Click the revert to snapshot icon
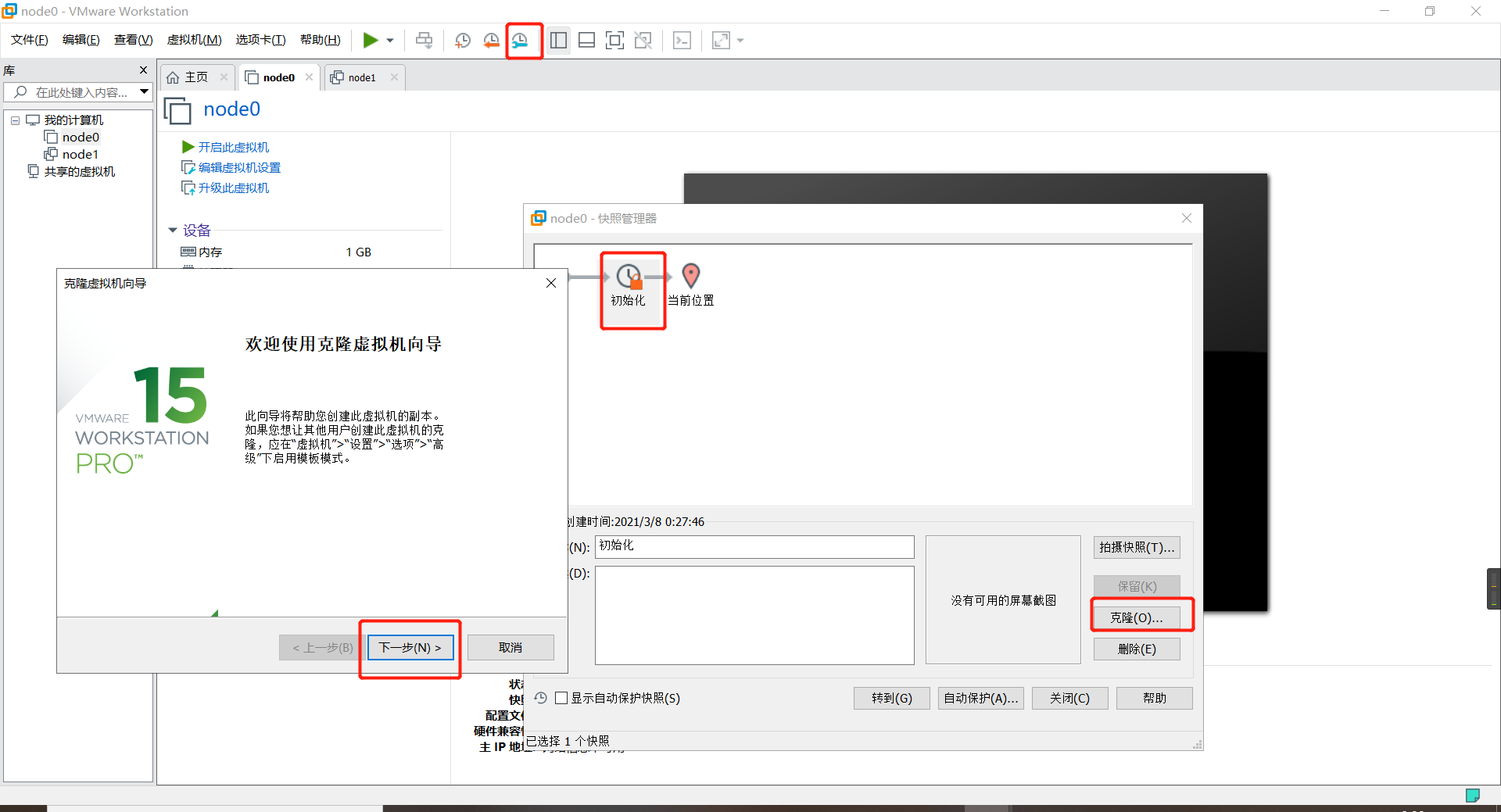This screenshot has width=1501, height=812. pos(492,40)
